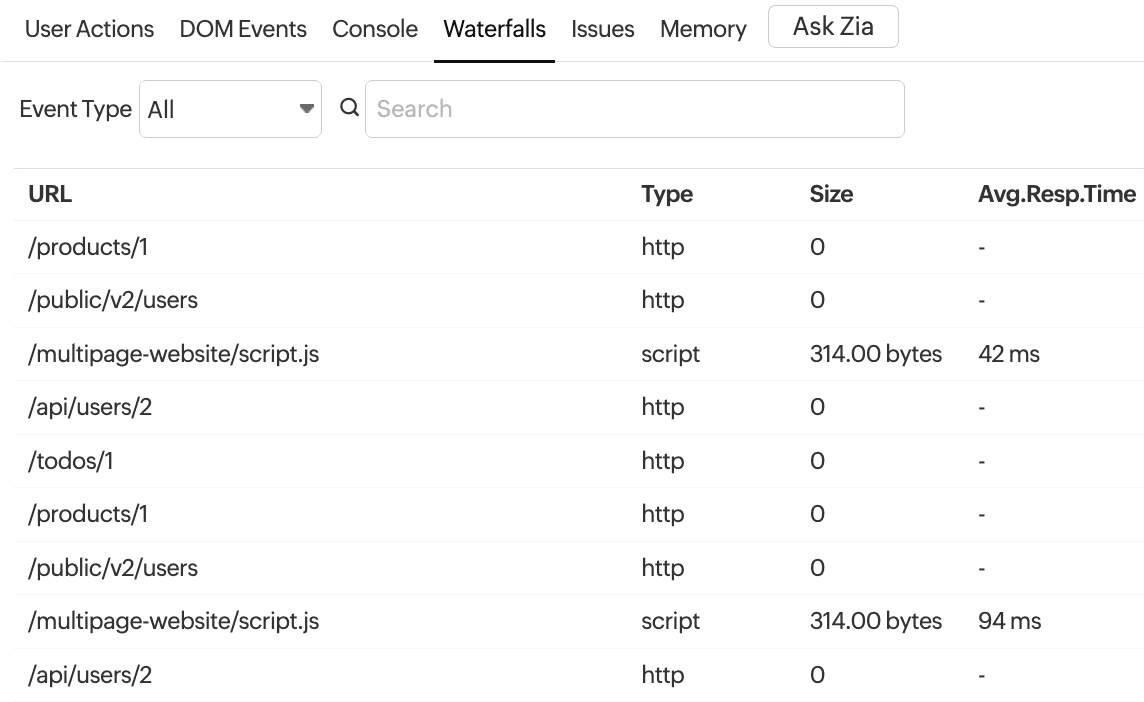Select the Console tab
1144x702 pixels.
tap(375, 29)
